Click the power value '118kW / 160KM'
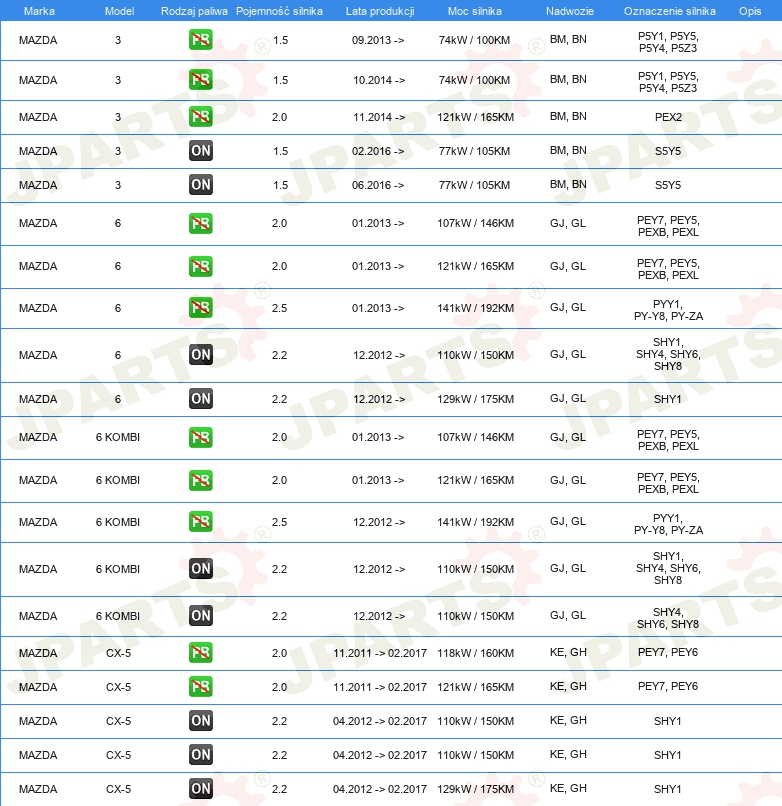 [475, 653]
